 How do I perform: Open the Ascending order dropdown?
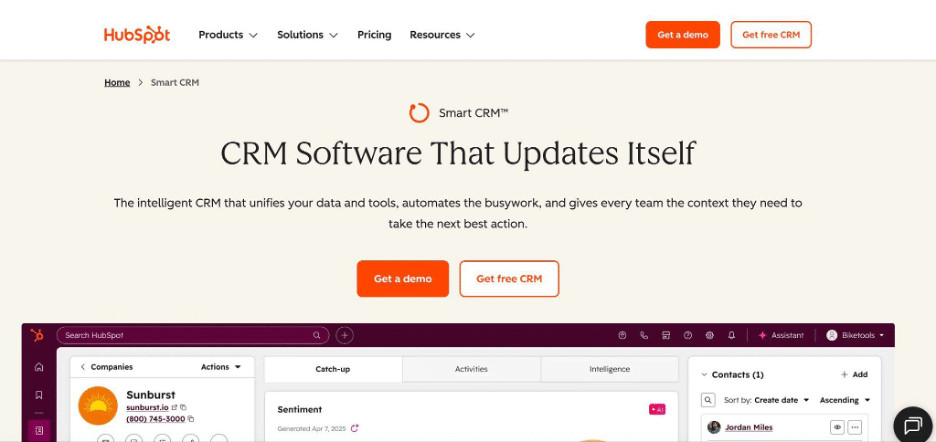point(845,400)
